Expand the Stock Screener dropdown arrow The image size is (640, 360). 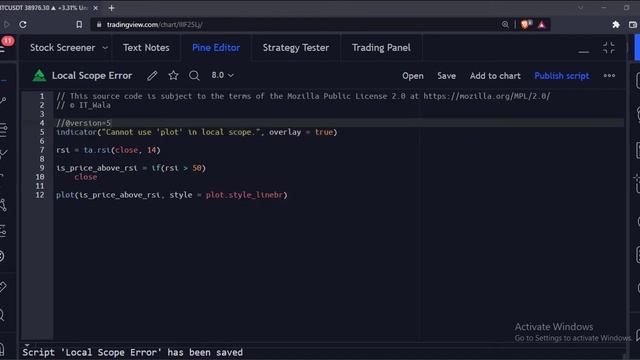105,48
